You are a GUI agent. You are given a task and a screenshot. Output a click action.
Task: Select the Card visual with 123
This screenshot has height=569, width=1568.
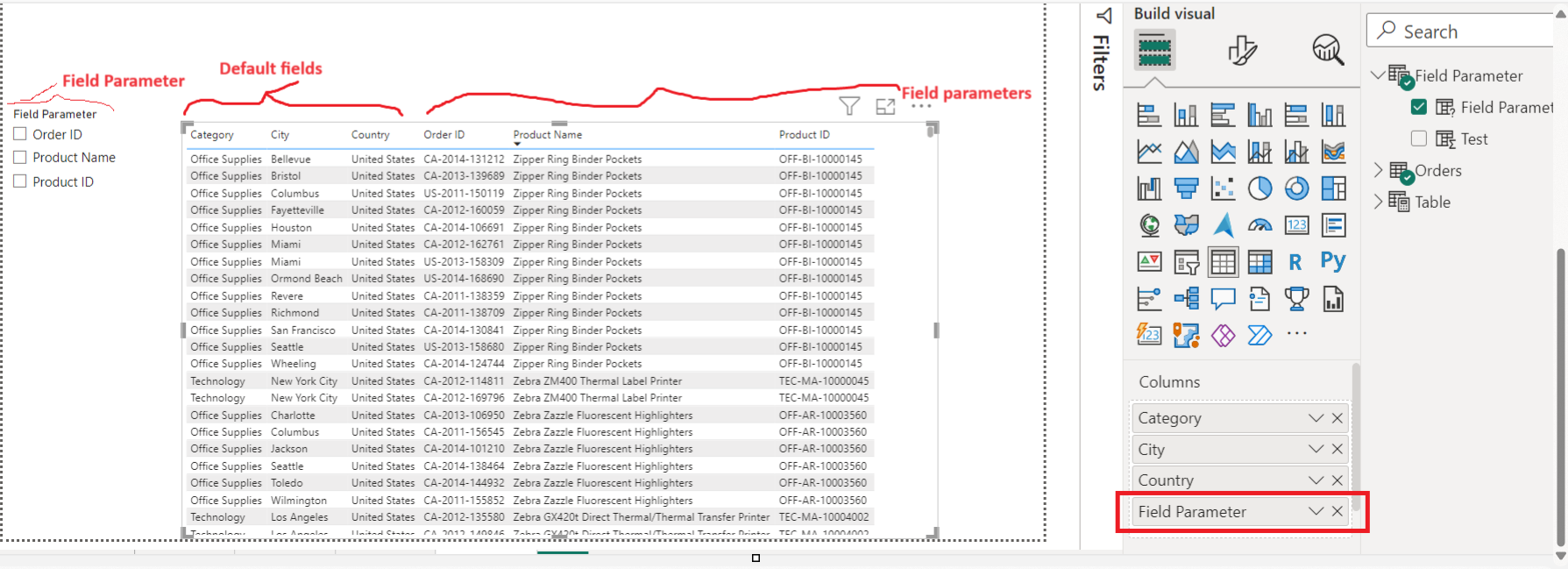coord(1296,225)
